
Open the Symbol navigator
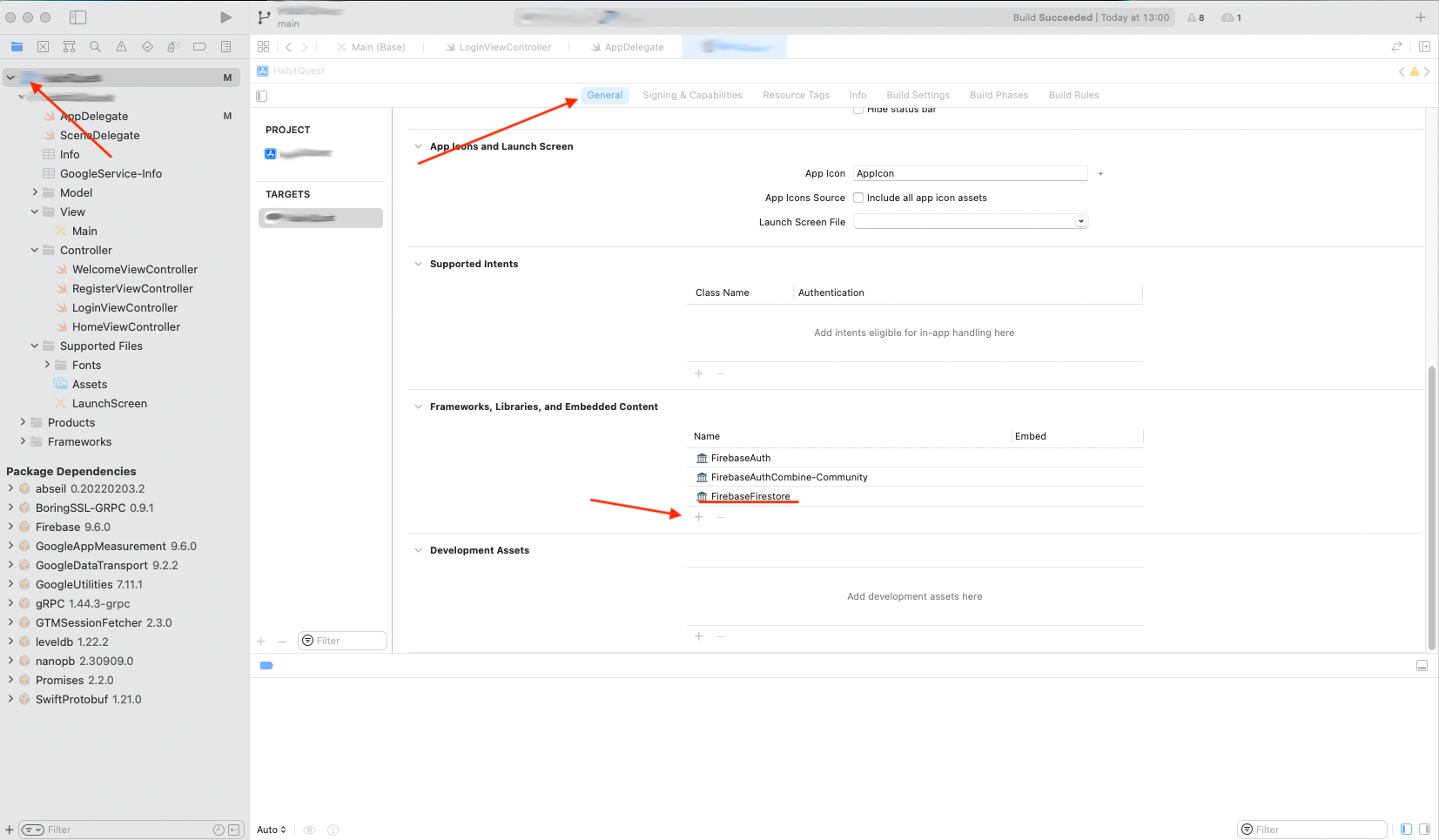coord(69,47)
